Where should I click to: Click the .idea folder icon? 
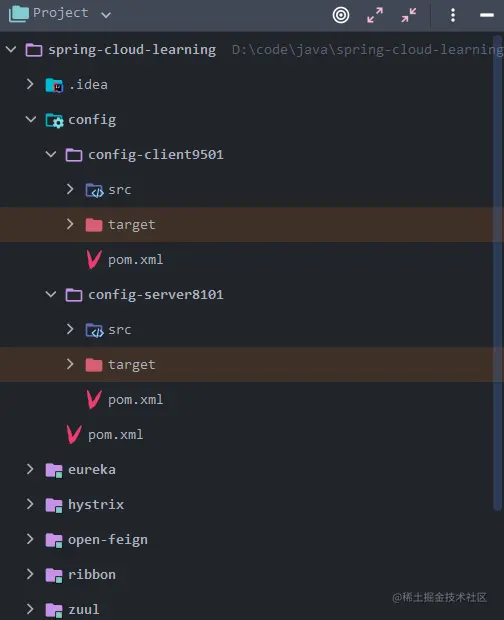point(54,85)
